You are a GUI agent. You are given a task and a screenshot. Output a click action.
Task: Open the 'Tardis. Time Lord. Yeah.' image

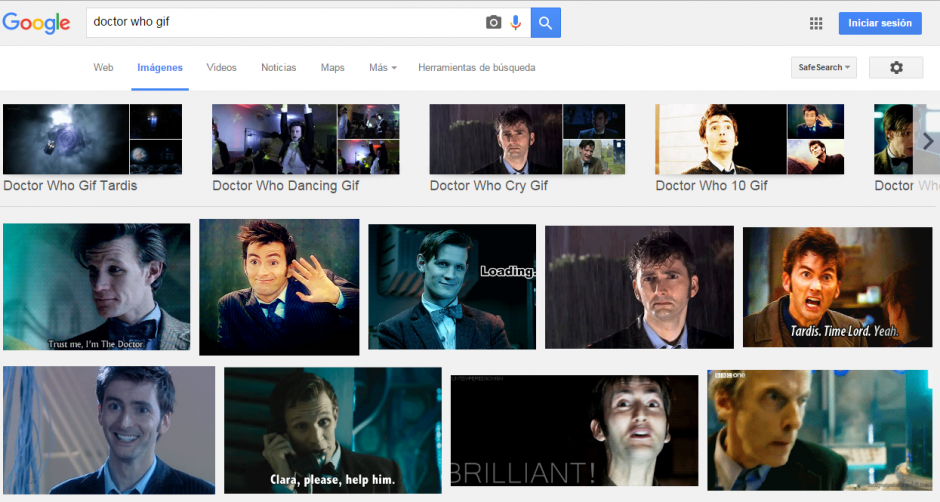click(837, 287)
